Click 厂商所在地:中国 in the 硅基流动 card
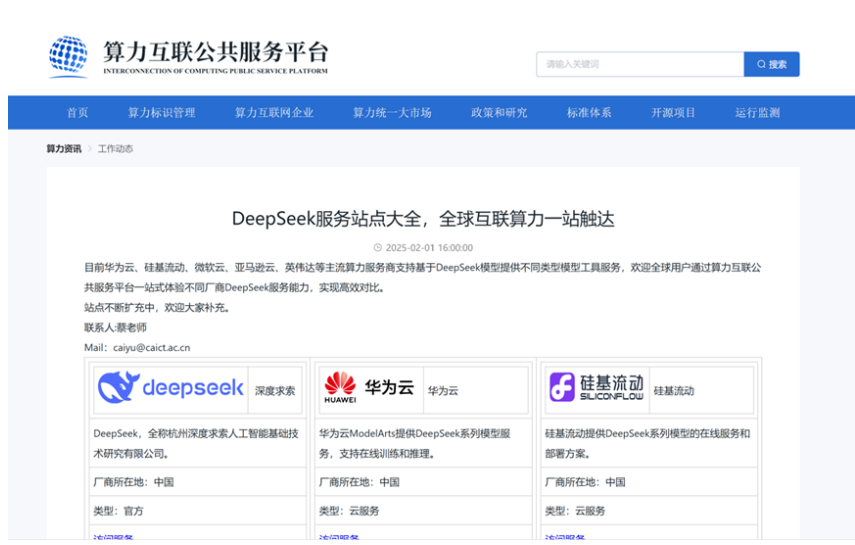 (585, 482)
